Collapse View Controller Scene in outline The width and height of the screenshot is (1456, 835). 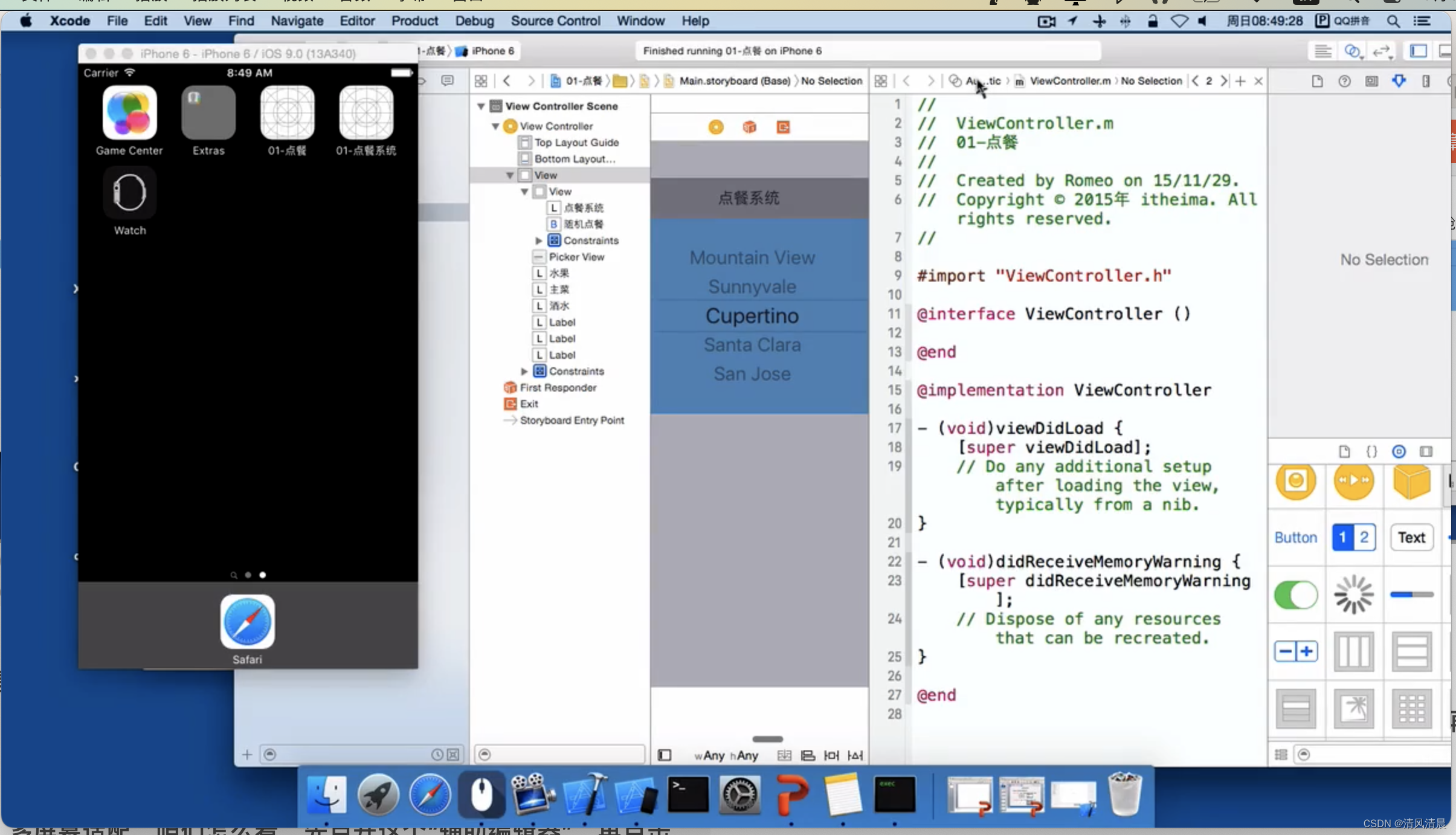click(481, 106)
